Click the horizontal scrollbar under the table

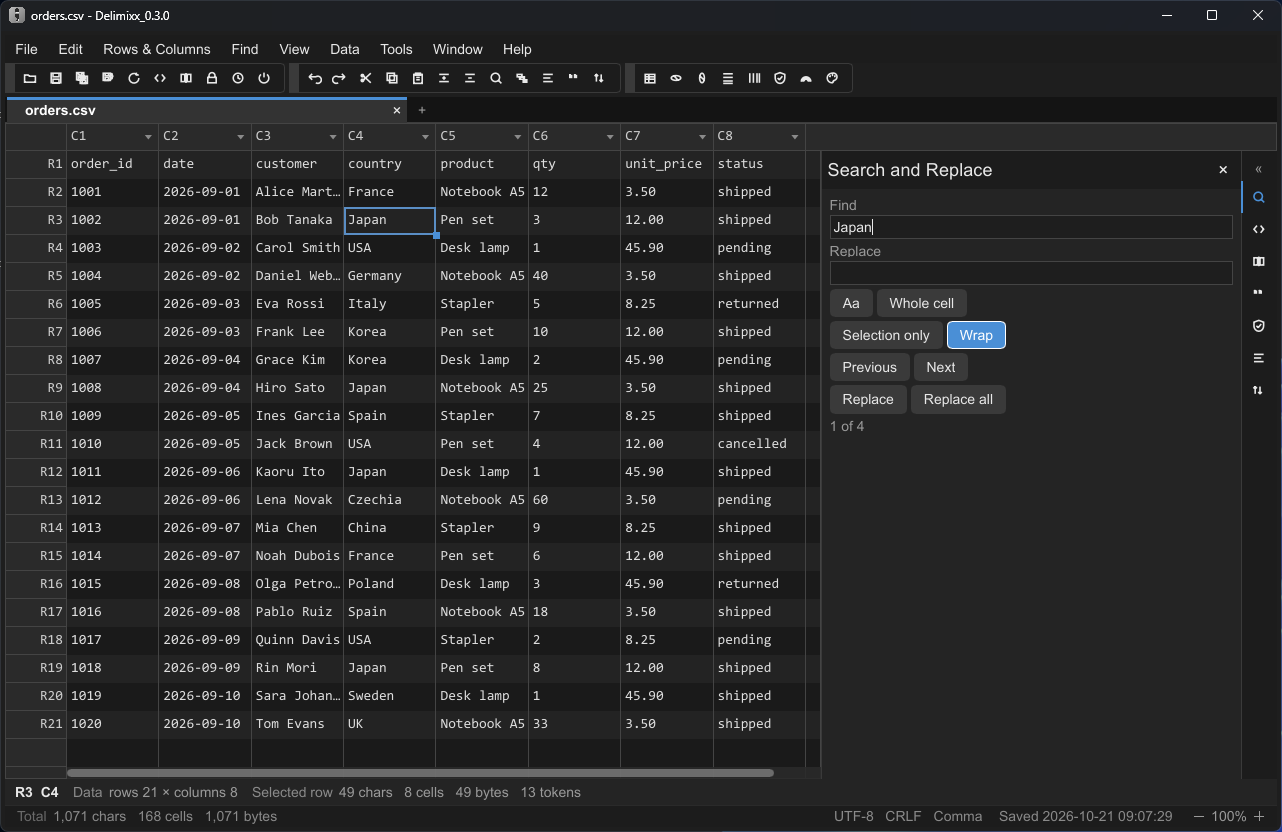420,773
